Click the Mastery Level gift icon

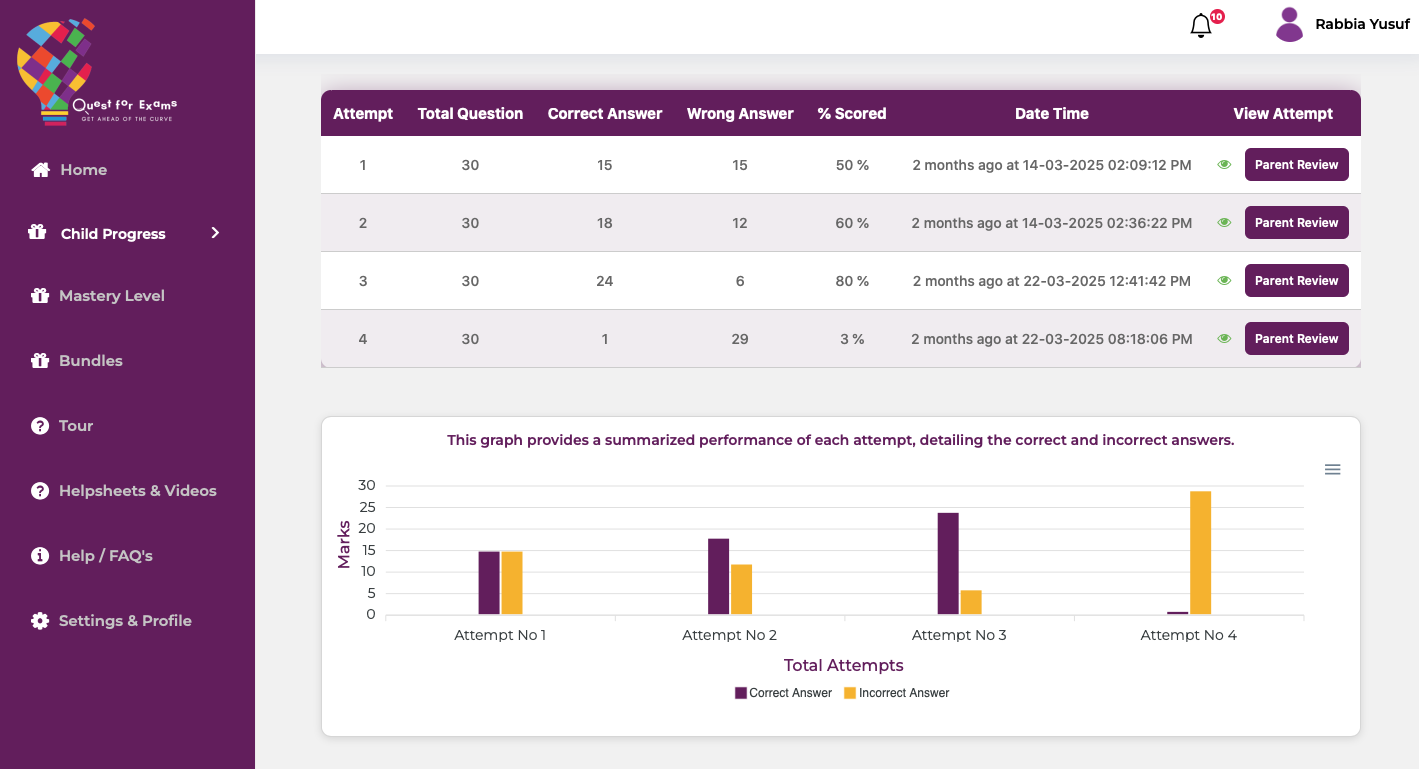pyautogui.click(x=40, y=296)
